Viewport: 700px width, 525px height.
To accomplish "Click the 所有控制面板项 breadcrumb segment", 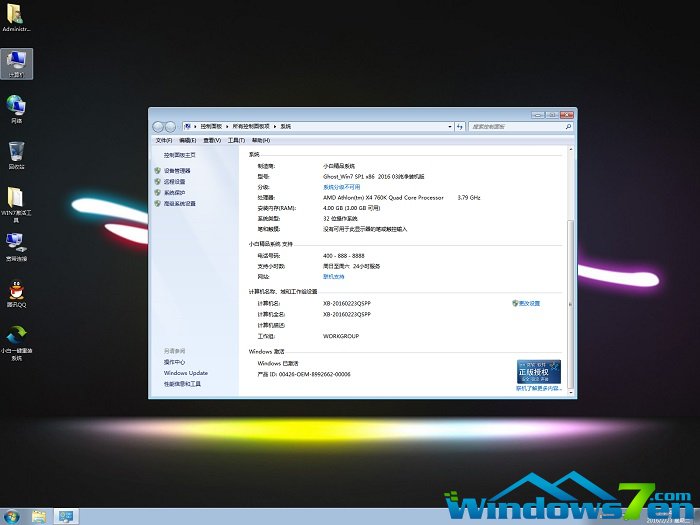I will [x=251, y=127].
